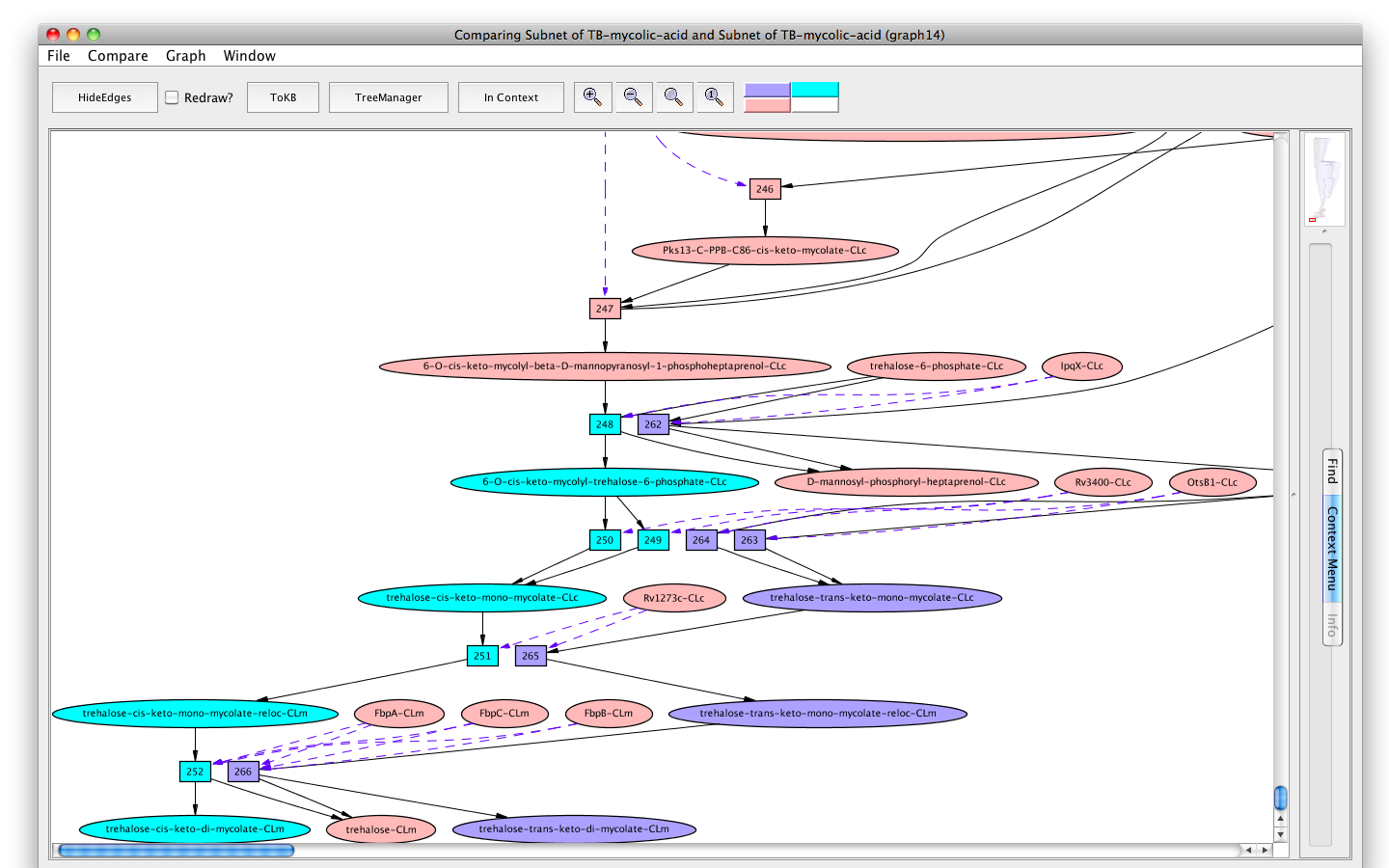Click the magnifier icon labeled 1
Screen dimensions: 1389x868
[714, 97]
